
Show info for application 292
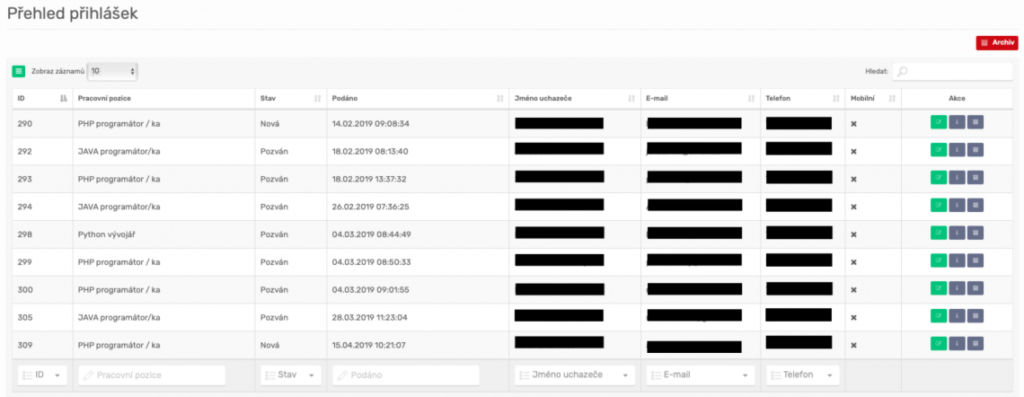(957, 150)
